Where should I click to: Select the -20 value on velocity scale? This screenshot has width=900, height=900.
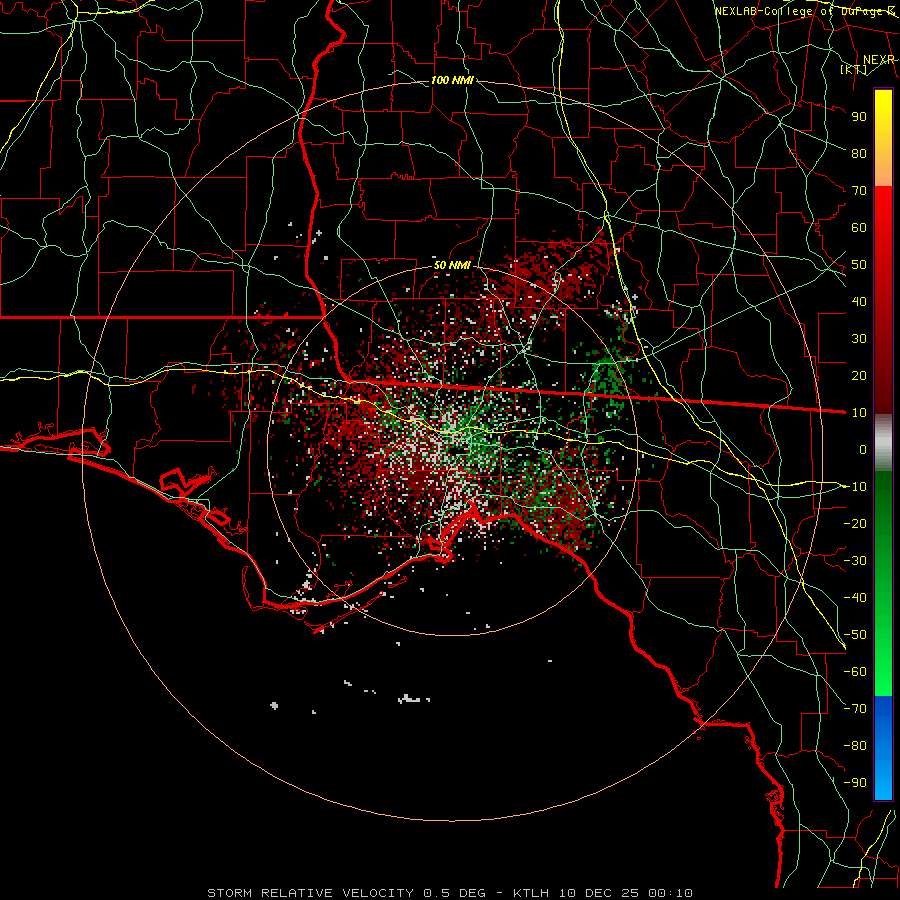[x=855, y=524]
